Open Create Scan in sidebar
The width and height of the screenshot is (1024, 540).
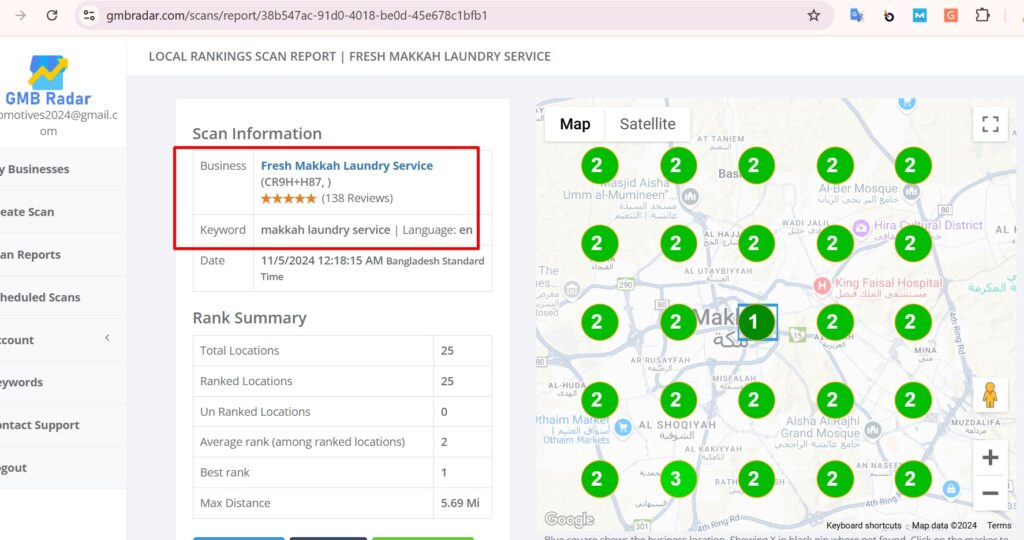63,212
